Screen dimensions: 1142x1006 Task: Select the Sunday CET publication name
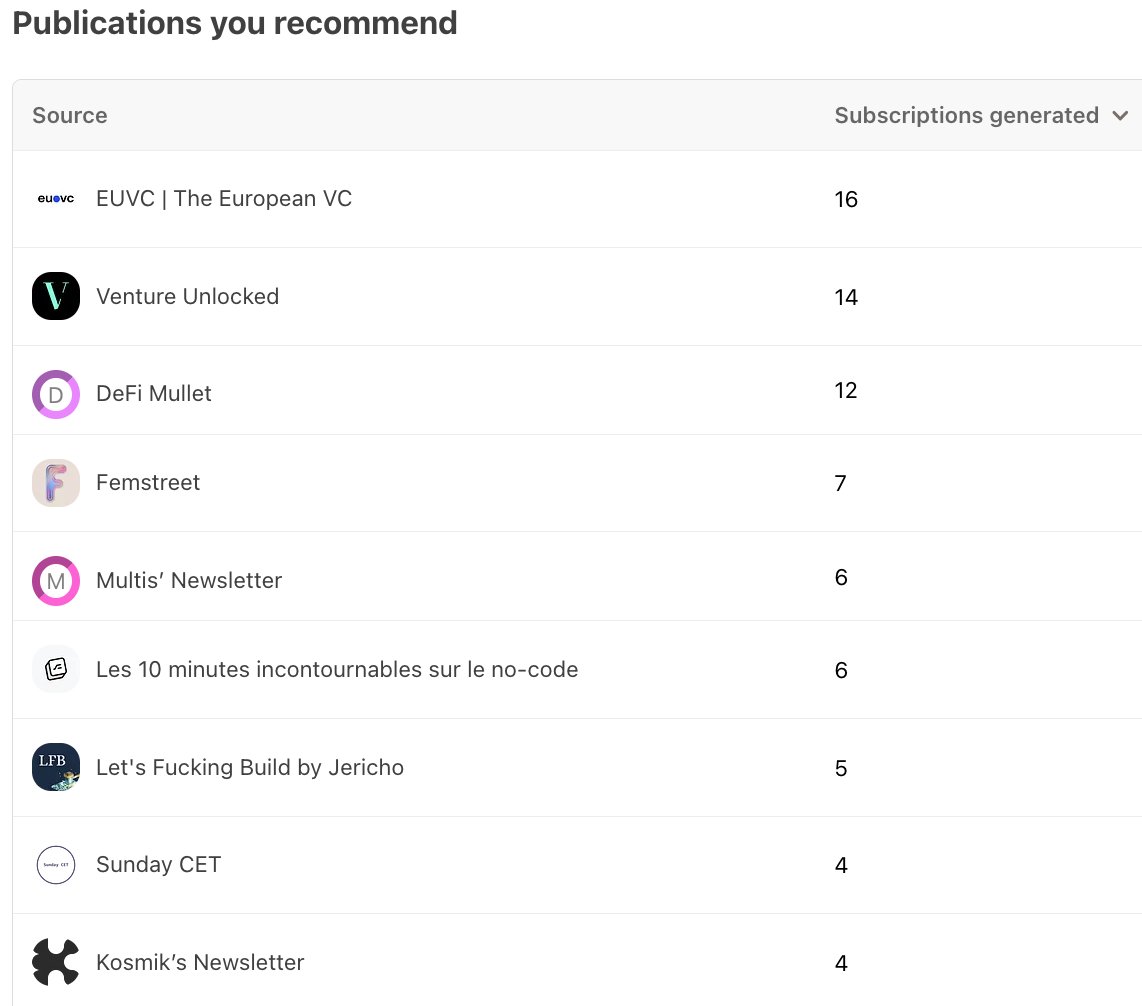pyautogui.click(x=158, y=865)
